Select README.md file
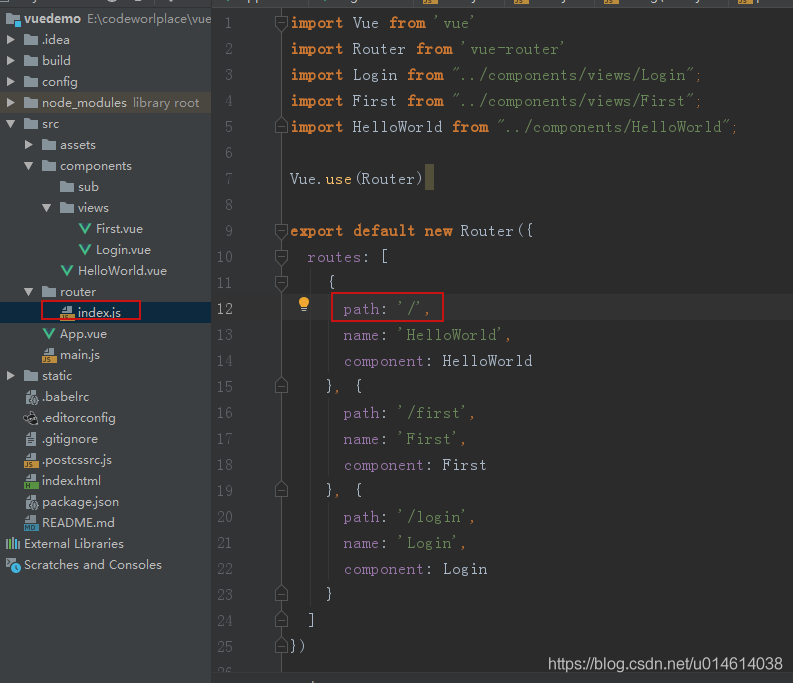 pyautogui.click(x=78, y=523)
